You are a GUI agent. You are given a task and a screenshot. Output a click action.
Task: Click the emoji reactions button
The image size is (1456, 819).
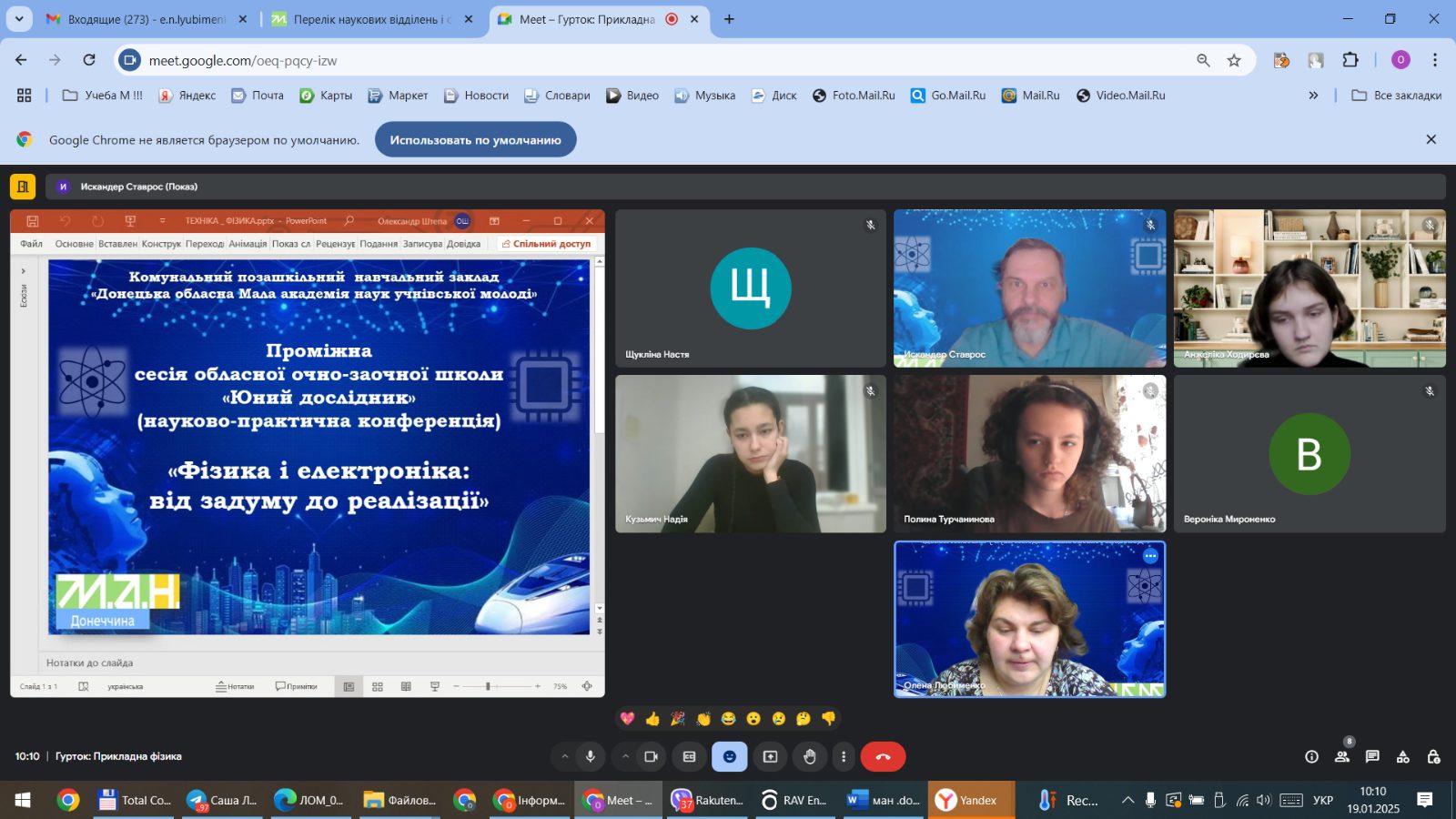(x=730, y=756)
